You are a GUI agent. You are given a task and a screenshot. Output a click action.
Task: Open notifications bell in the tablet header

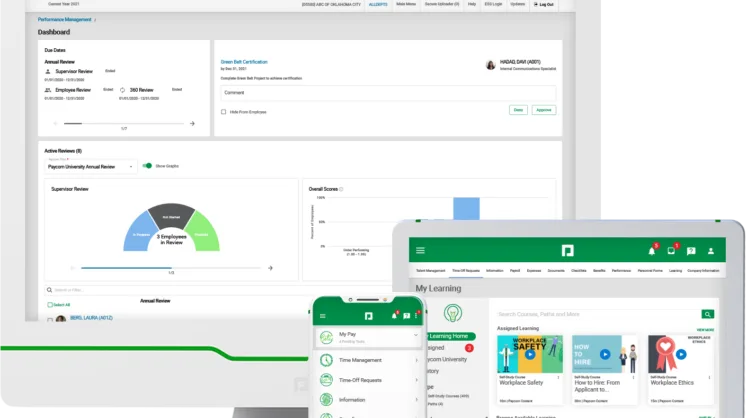[x=652, y=251]
